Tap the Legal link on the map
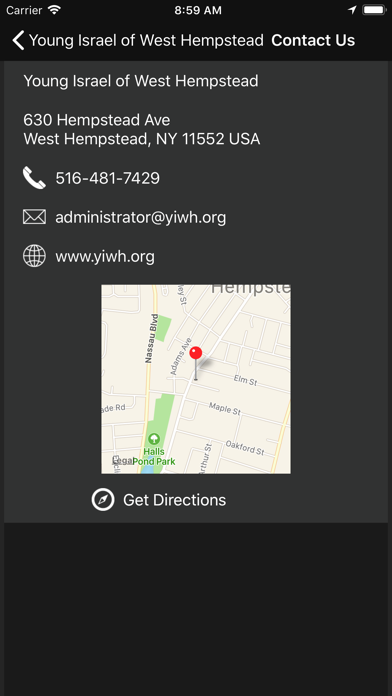 coord(123,461)
